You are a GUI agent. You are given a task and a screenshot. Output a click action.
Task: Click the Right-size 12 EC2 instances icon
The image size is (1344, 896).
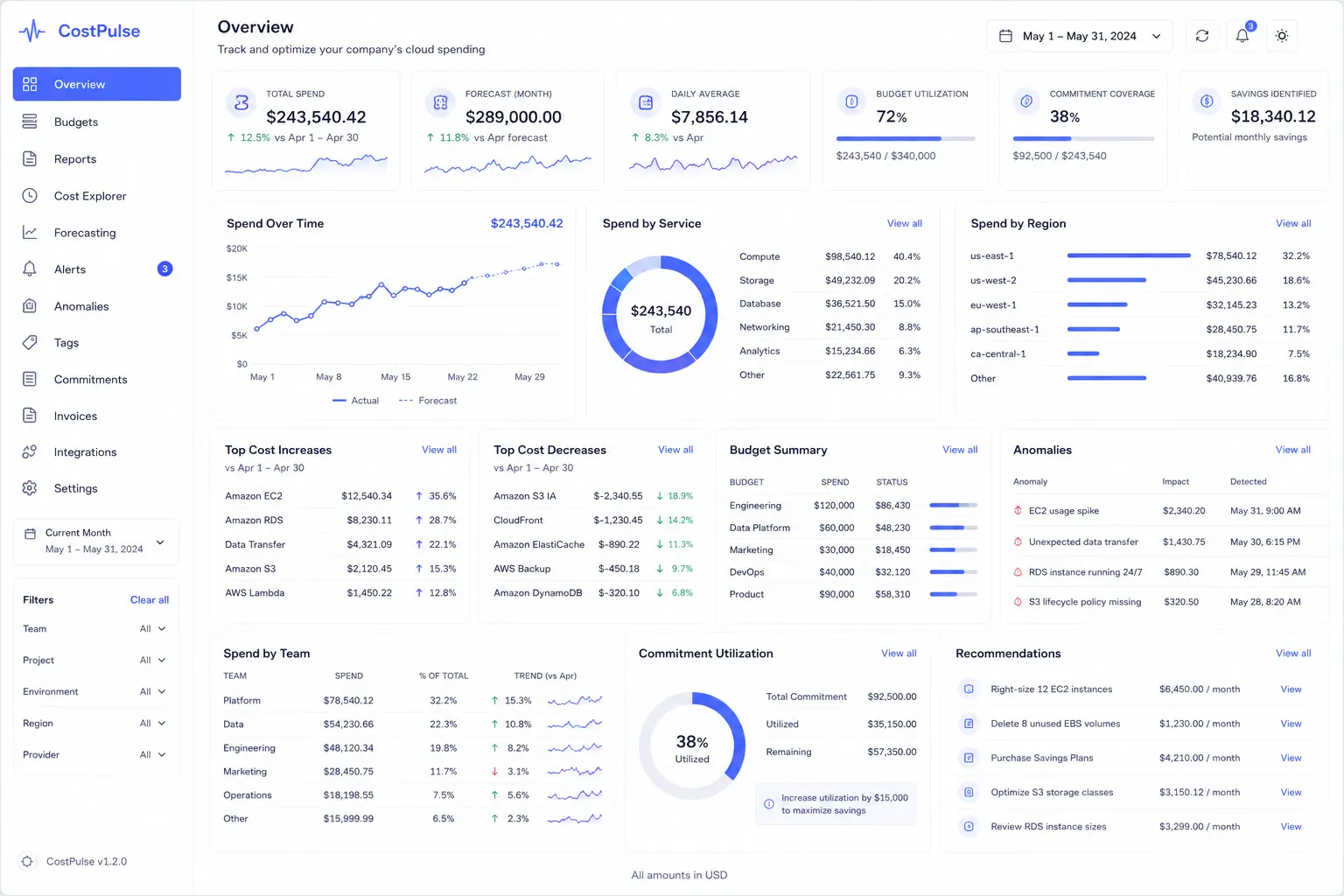click(x=969, y=689)
